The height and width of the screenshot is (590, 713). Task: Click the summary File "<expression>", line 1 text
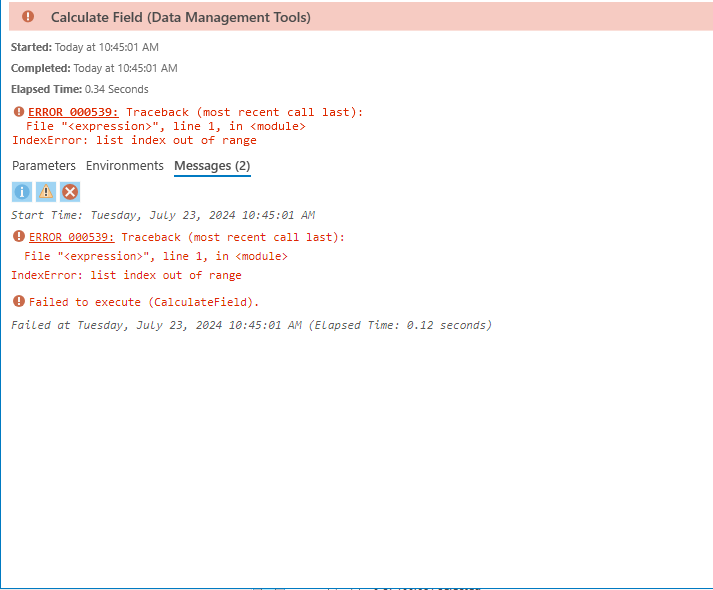click(x=166, y=126)
